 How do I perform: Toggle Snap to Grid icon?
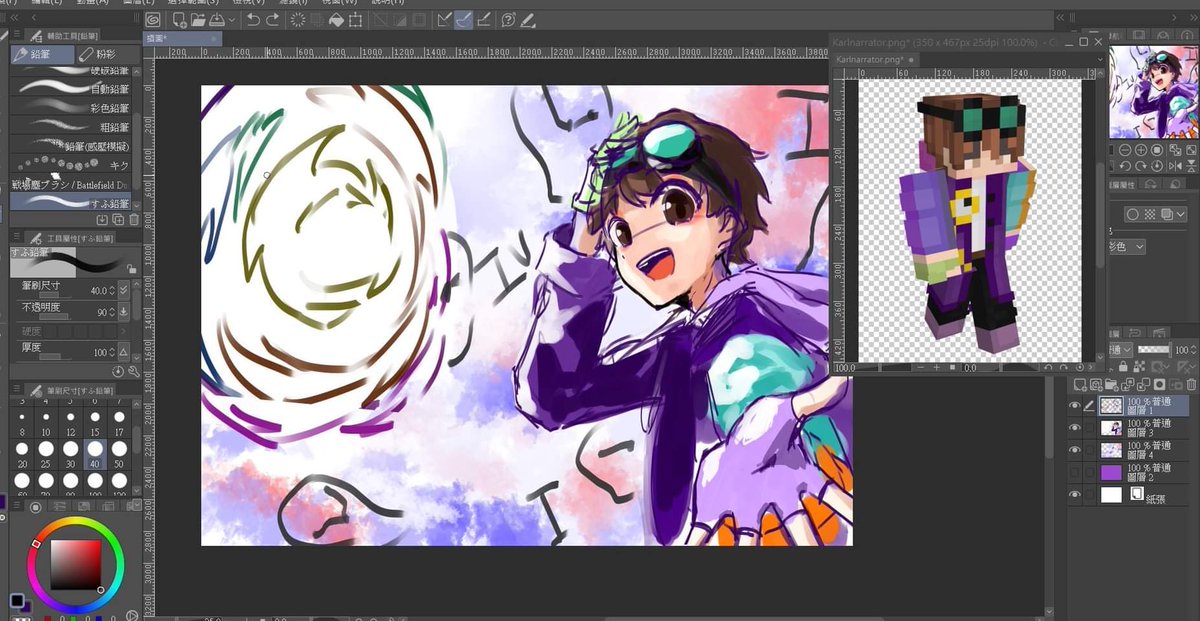click(483, 19)
